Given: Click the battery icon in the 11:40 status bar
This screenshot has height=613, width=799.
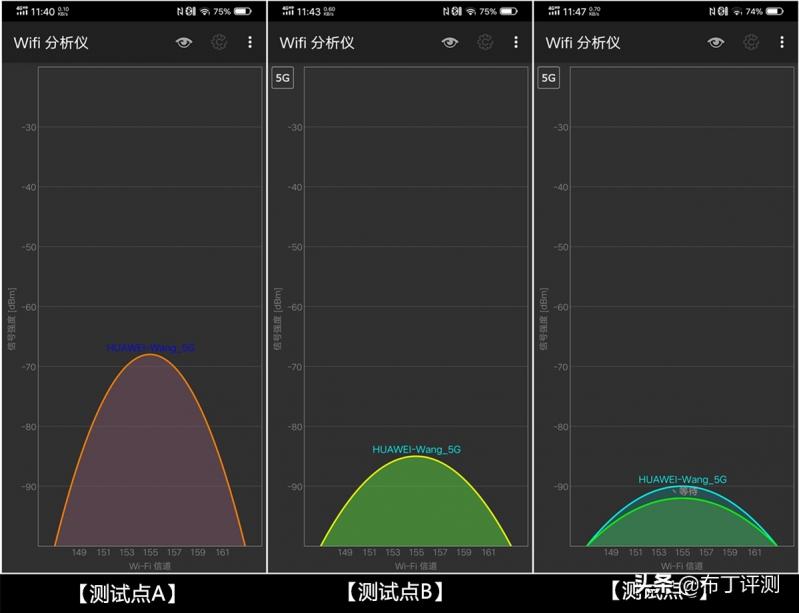Looking at the screenshot, I should coord(243,11).
